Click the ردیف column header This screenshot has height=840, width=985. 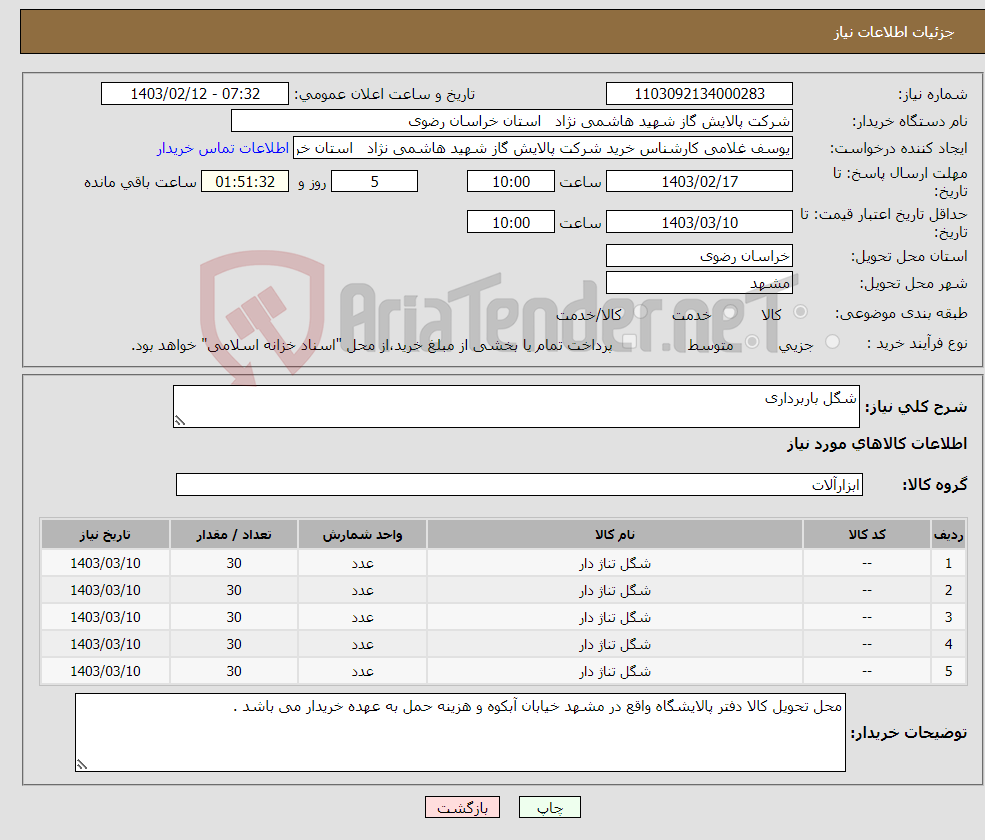point(948,535)
